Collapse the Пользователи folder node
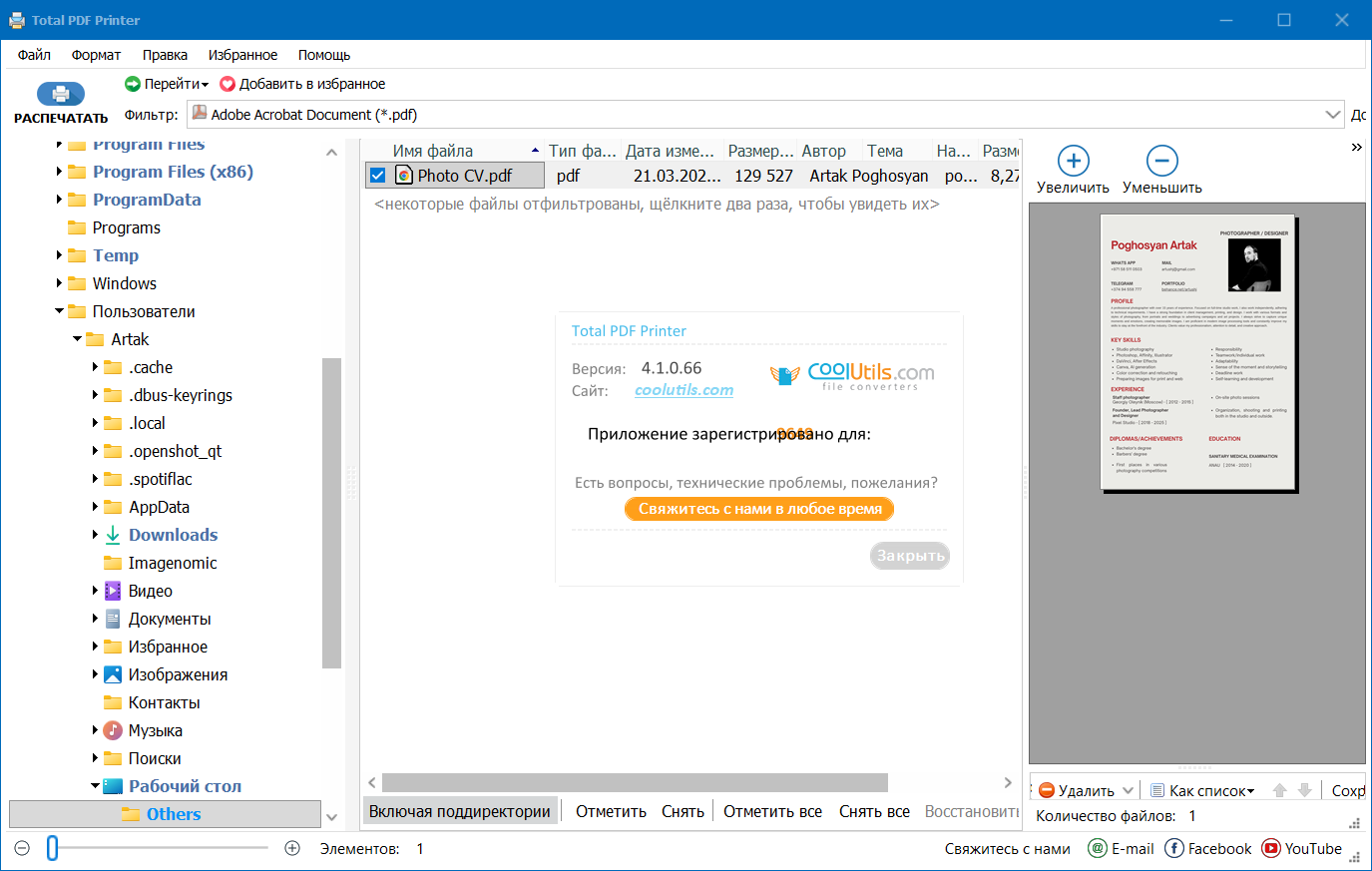Image resolution: width=1372 pixels, height=871 pixels. pos(59,311)
